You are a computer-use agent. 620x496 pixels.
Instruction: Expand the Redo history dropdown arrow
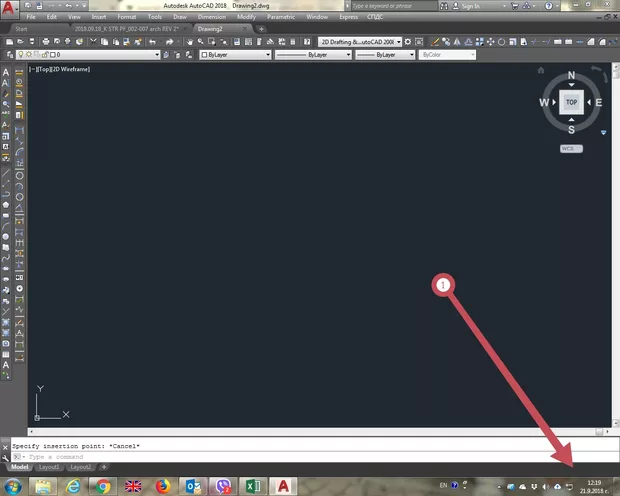point(178,42)
